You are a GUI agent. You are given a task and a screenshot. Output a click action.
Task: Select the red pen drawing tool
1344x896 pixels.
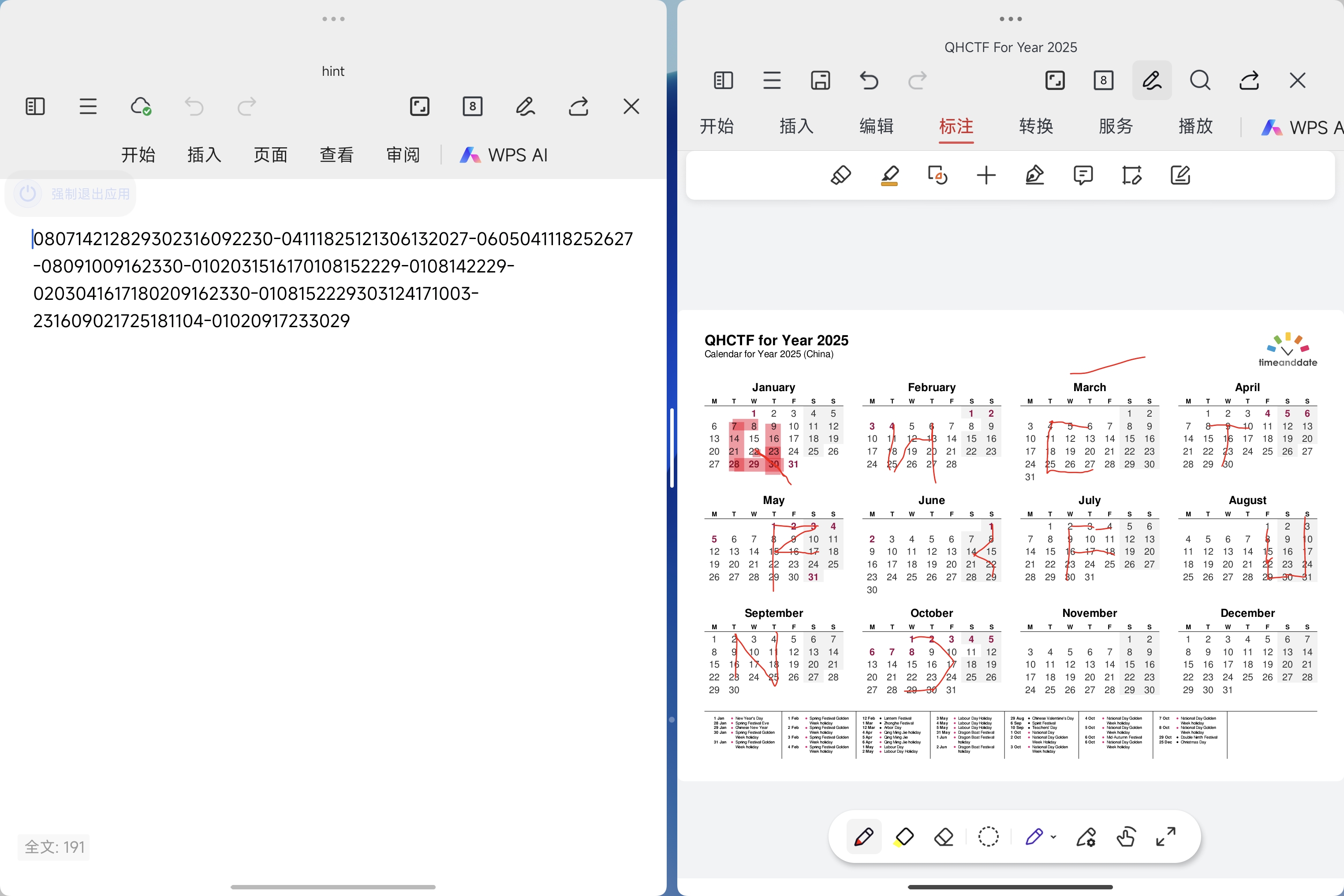(x=863, y=837)
